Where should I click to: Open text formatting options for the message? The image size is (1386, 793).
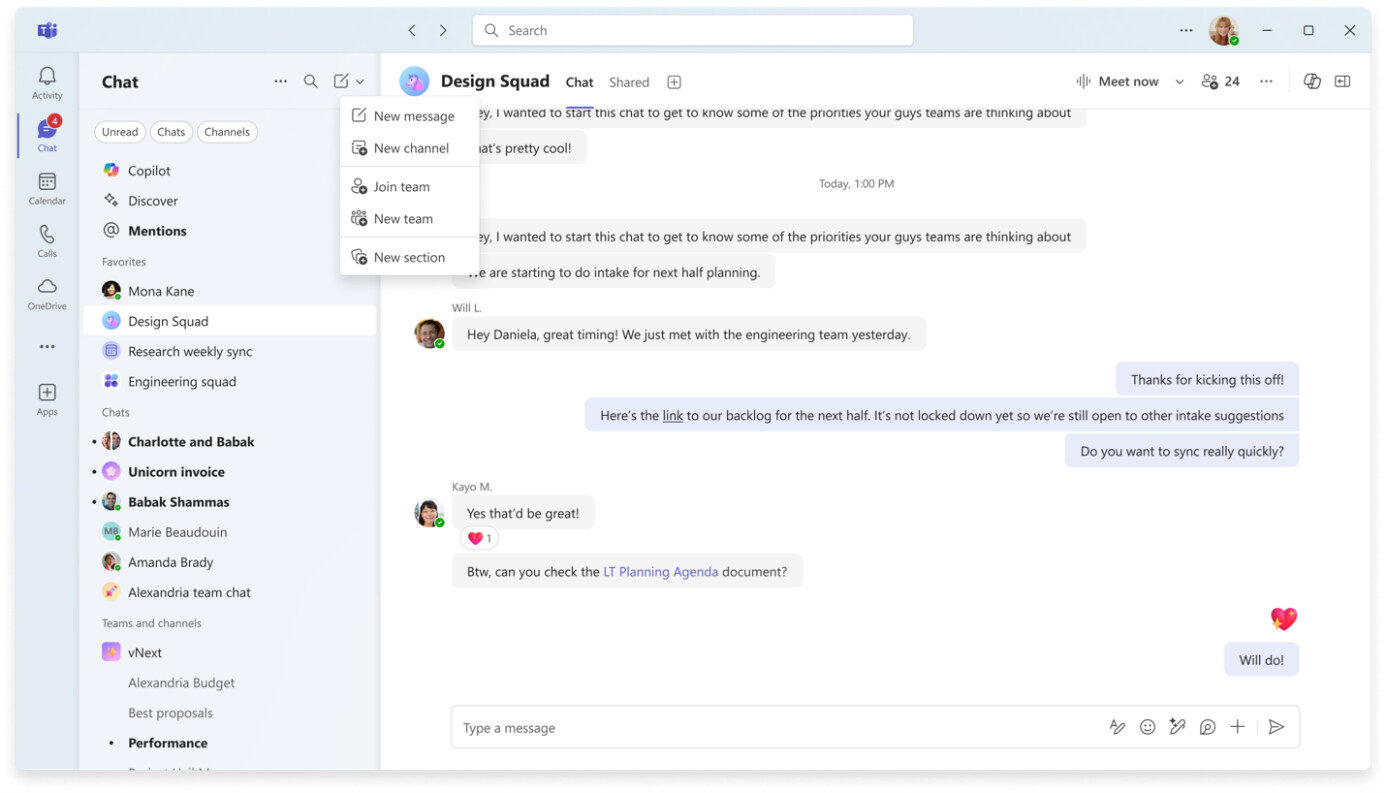tap(1117, 727)
